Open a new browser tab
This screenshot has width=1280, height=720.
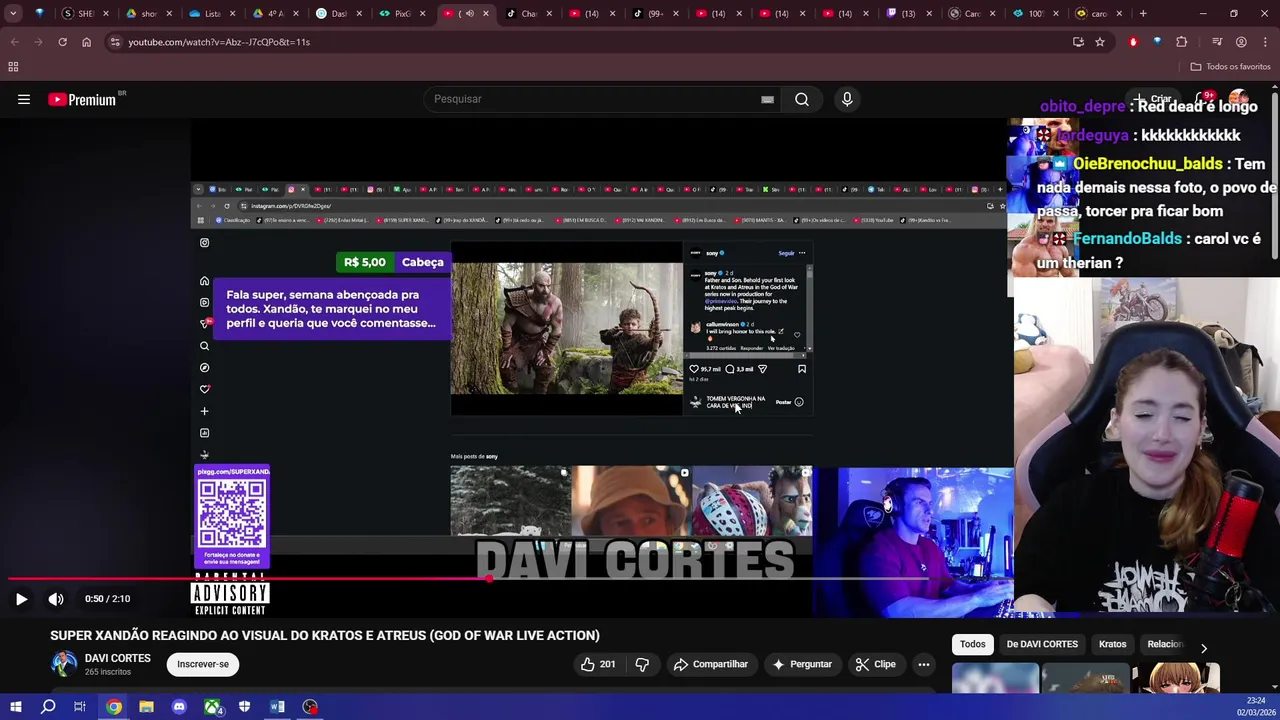coord(1143,14)
